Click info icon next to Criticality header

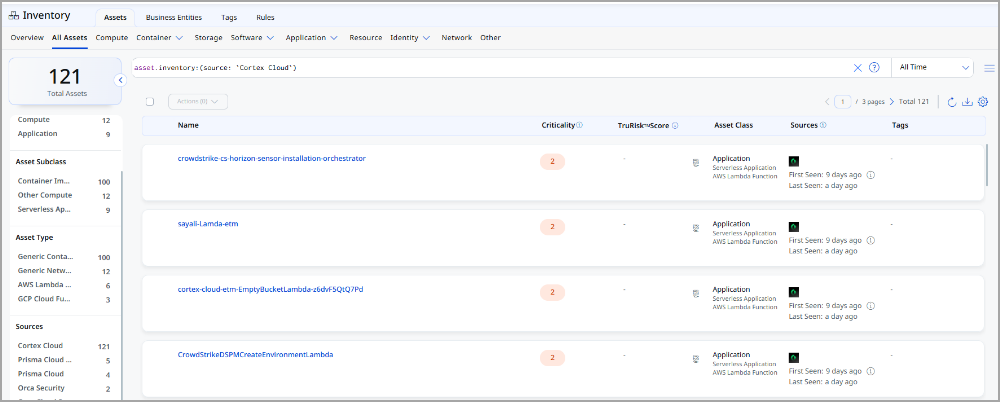[x=580, y=126]
